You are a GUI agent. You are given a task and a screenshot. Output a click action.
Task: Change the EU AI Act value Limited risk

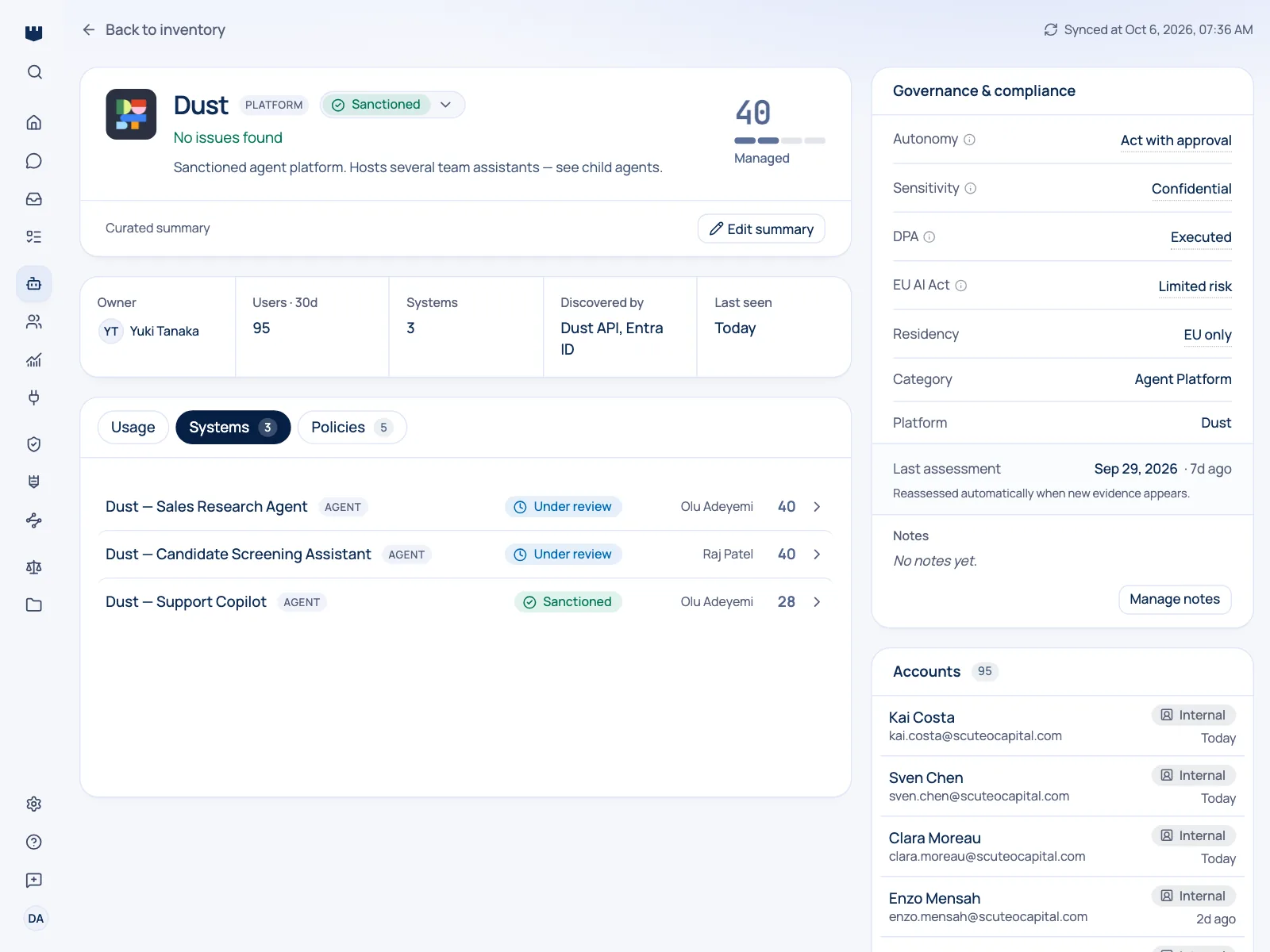point(1195,286)
